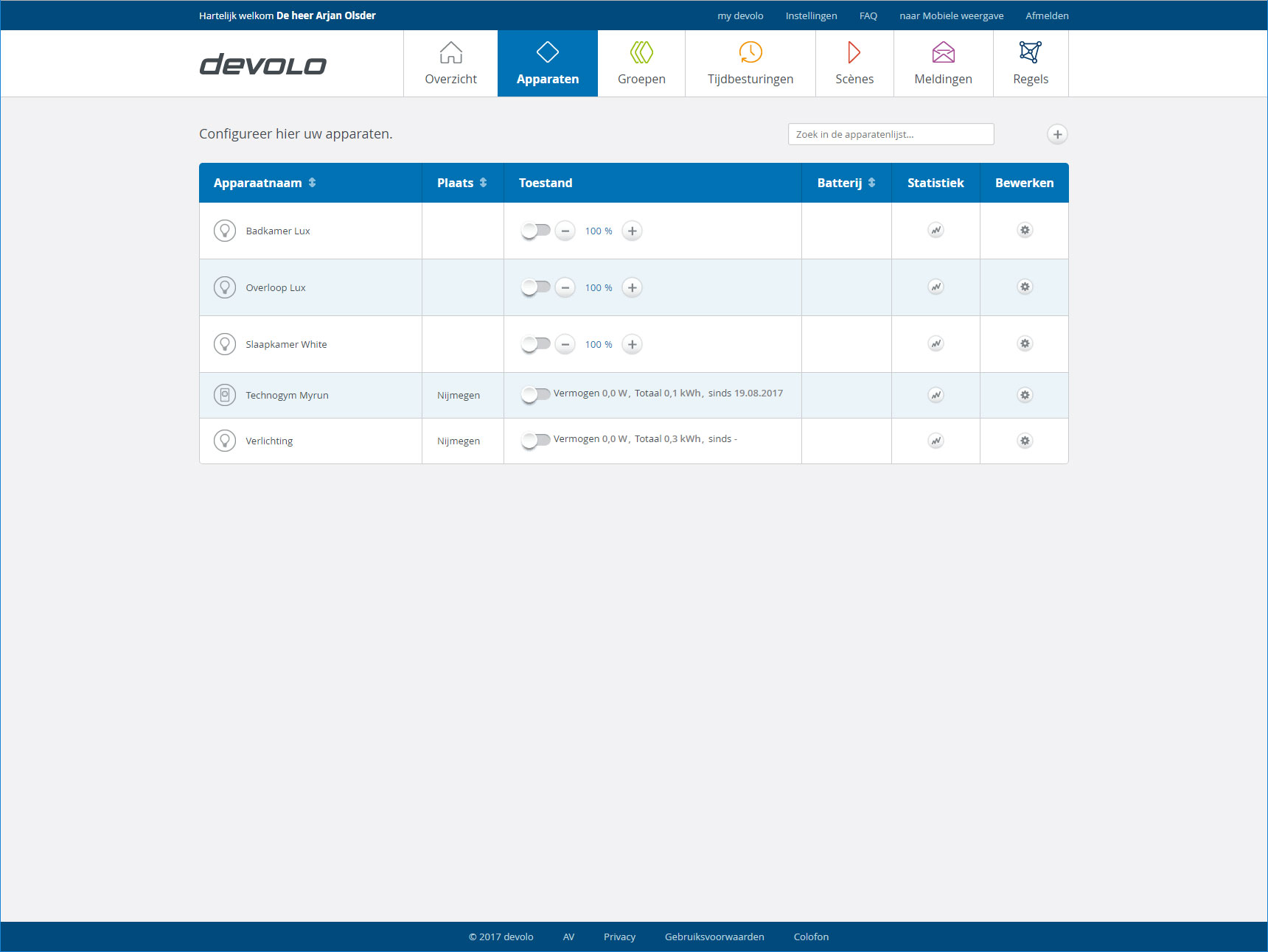The image size is (1268, 952).
Task: Decrease Badkamer Lux brightness
Action: tap(565, 231)
